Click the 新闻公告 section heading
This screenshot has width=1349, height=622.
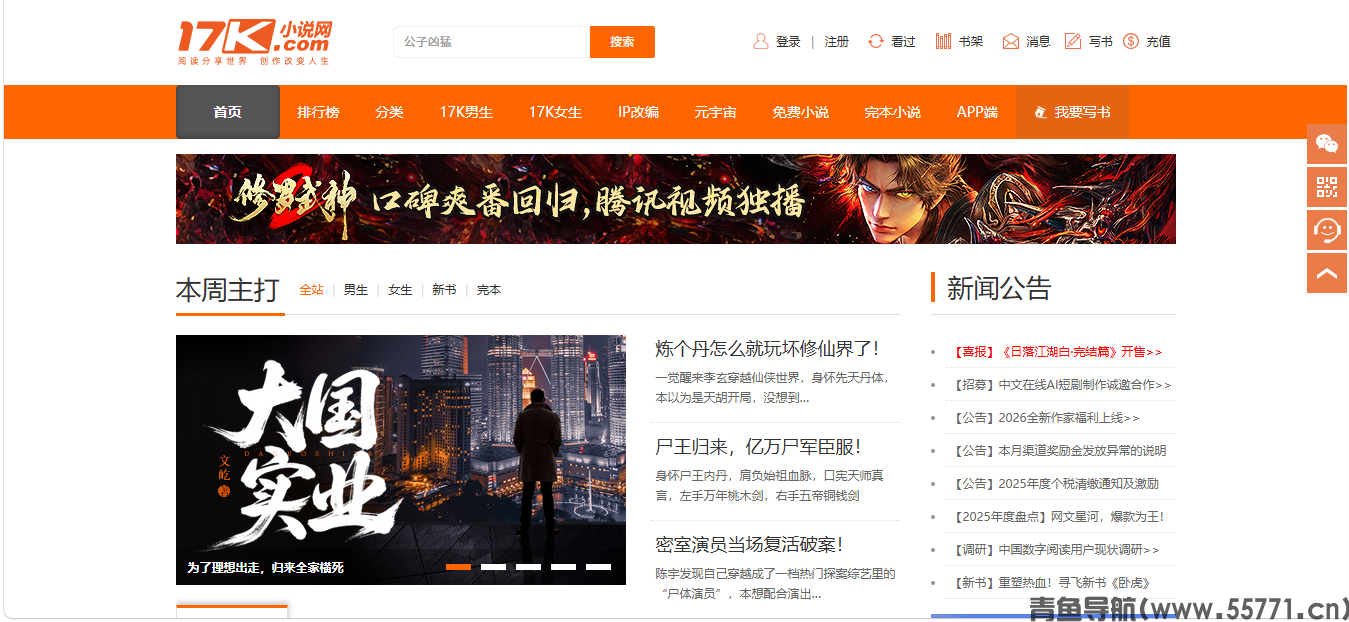click(999, 289)
